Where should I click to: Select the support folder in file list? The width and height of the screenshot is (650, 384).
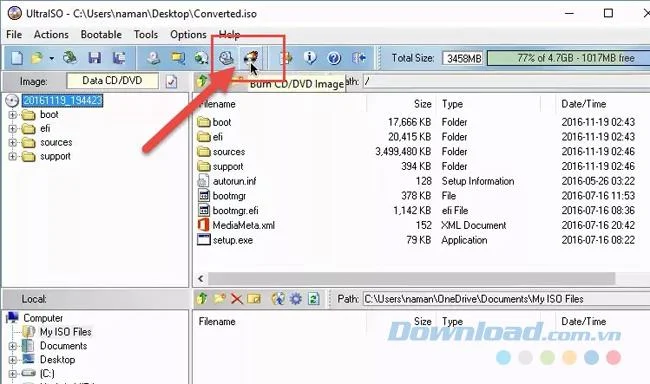228,167
